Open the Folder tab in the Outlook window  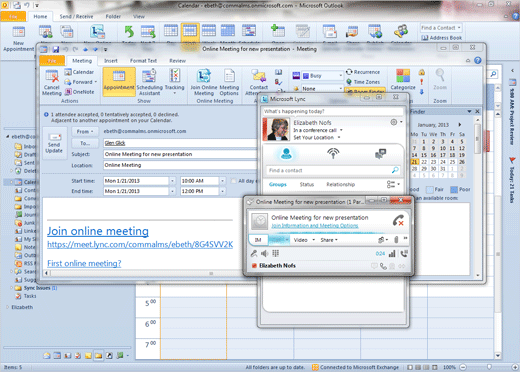(113, 16)
